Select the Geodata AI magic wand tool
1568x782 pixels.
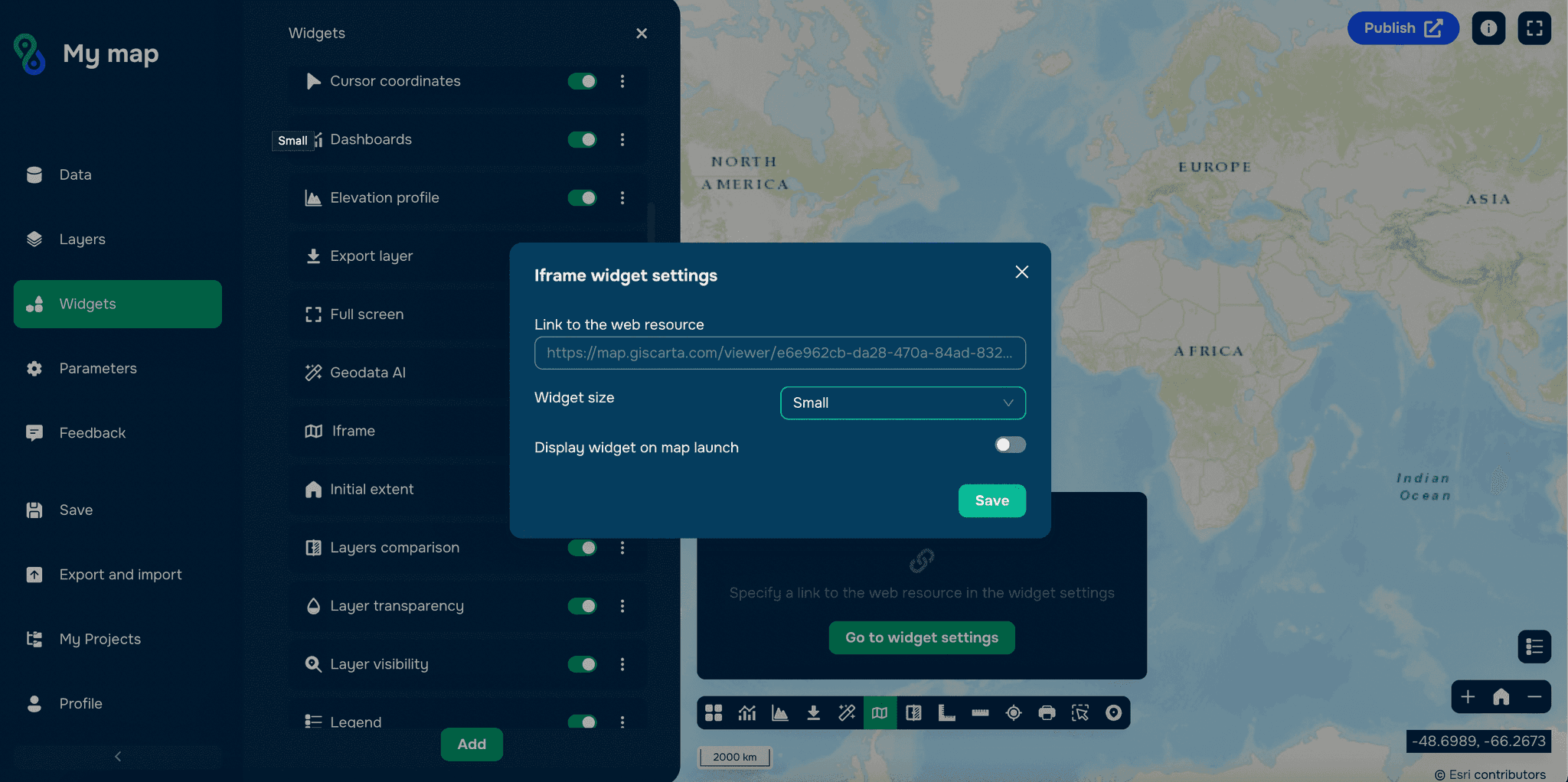point(847,712)
